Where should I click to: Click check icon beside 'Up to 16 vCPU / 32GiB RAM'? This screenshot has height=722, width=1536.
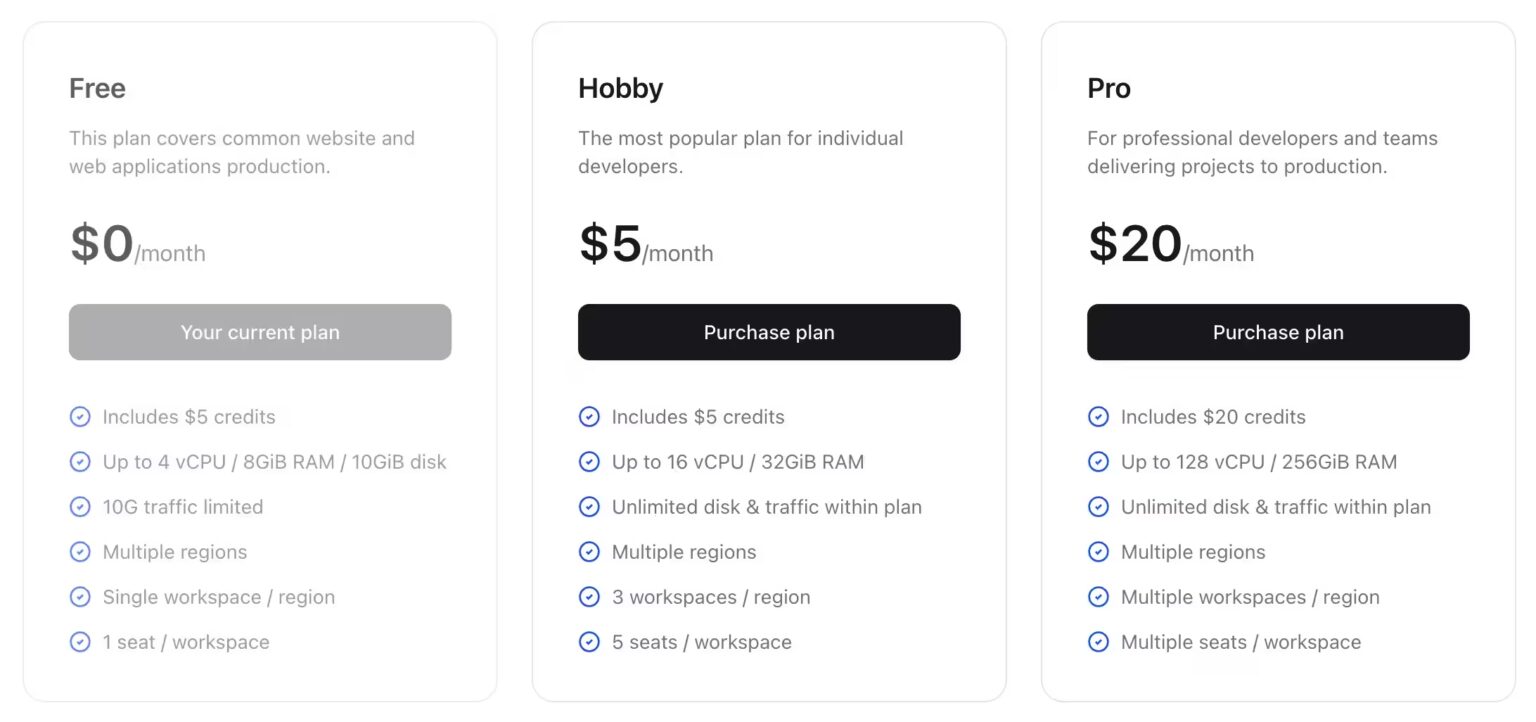[x=589, y=462]
